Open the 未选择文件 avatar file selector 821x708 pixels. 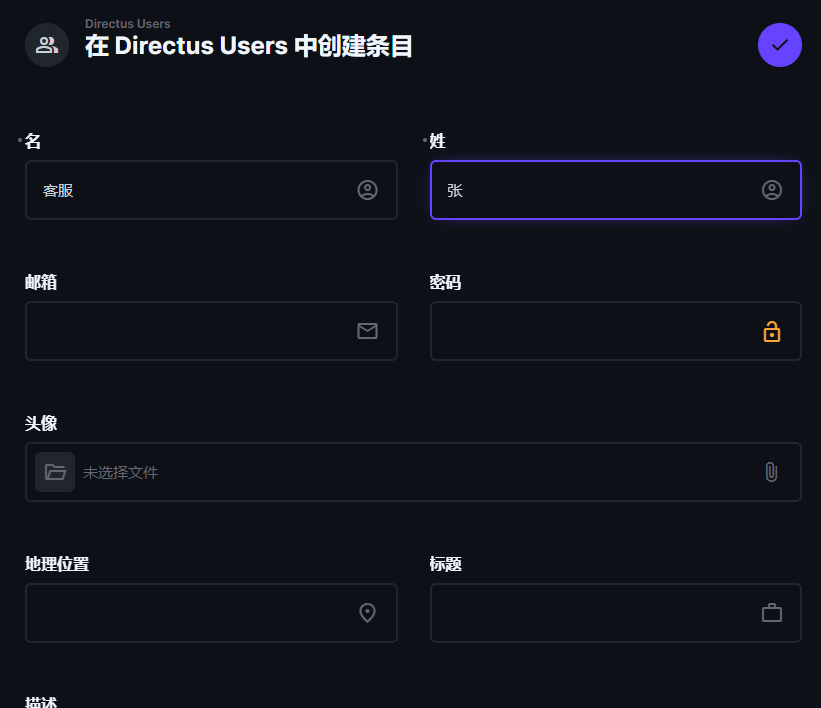(414, 472)
